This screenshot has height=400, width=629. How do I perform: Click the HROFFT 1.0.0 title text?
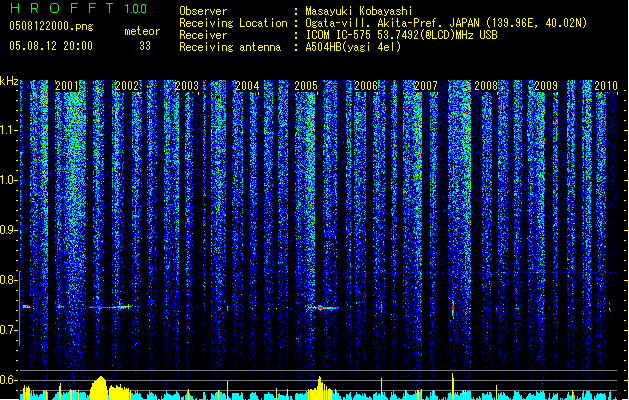click(x=79, y=8)
